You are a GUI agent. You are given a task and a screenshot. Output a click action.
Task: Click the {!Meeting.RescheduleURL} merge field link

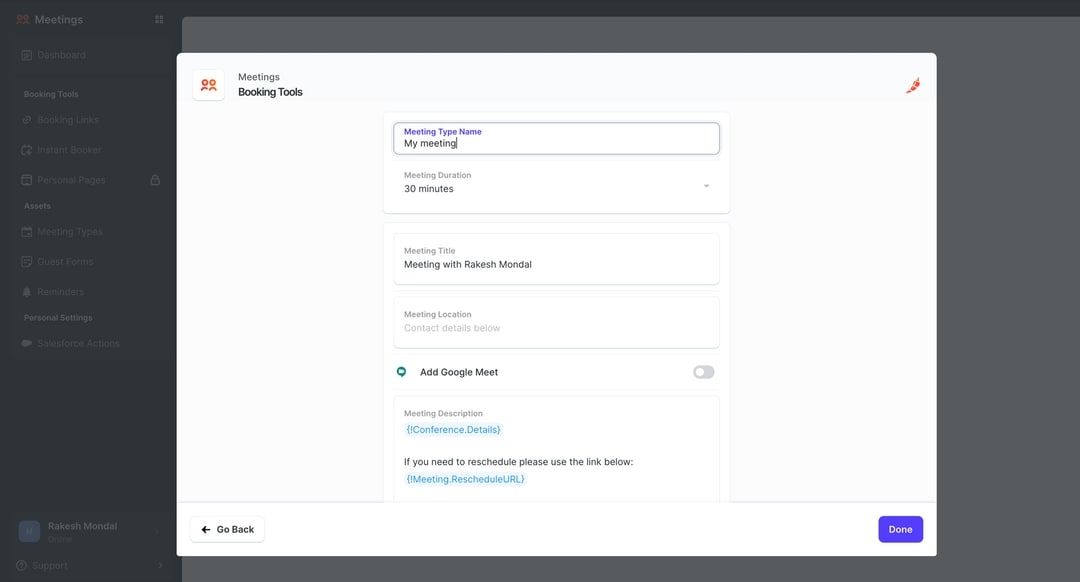click(464, 479)
